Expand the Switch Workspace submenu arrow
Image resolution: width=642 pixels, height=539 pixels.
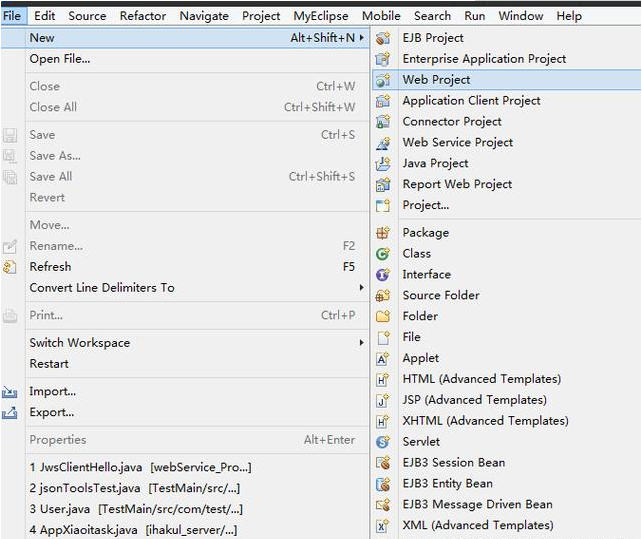click(361, 343)
